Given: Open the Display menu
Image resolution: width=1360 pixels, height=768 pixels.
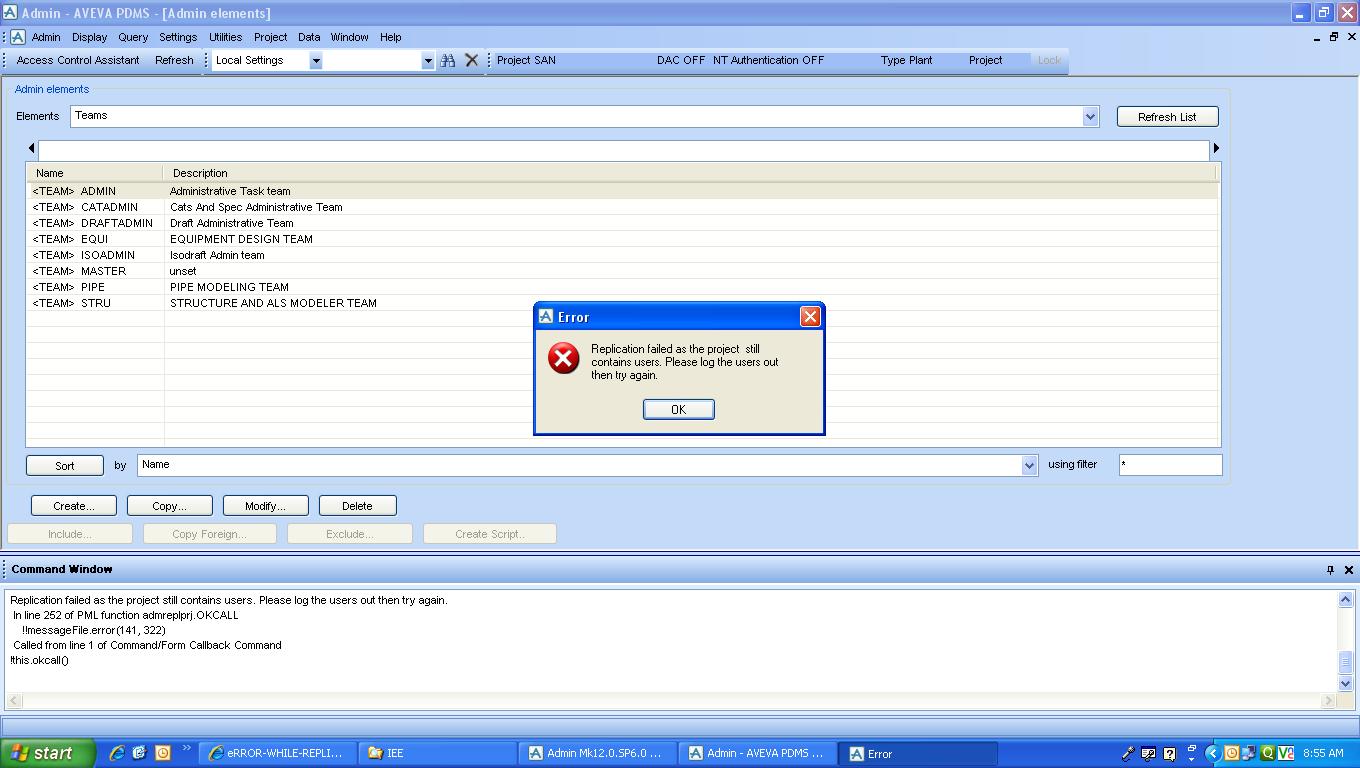Looking at the screenshot, I should point(89,37).
